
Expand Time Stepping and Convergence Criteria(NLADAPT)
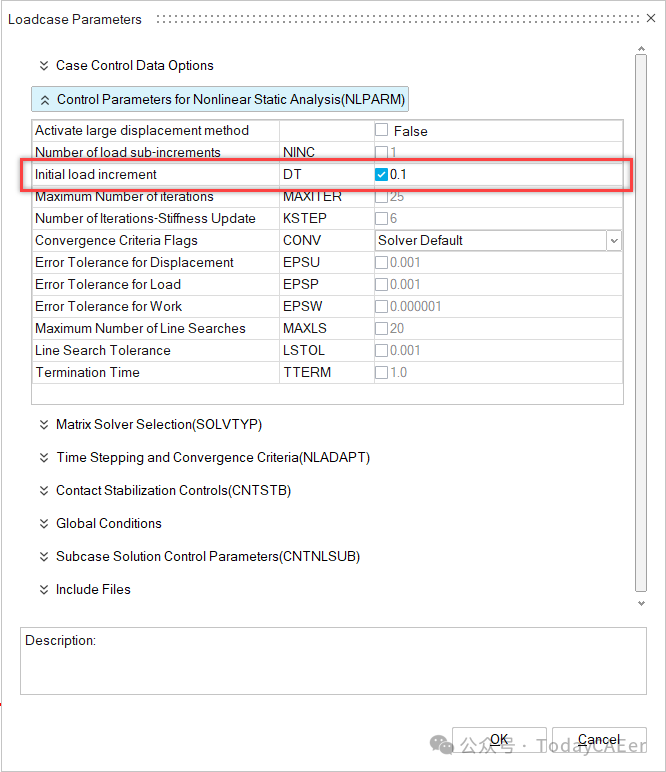click(x=204, y=457)
